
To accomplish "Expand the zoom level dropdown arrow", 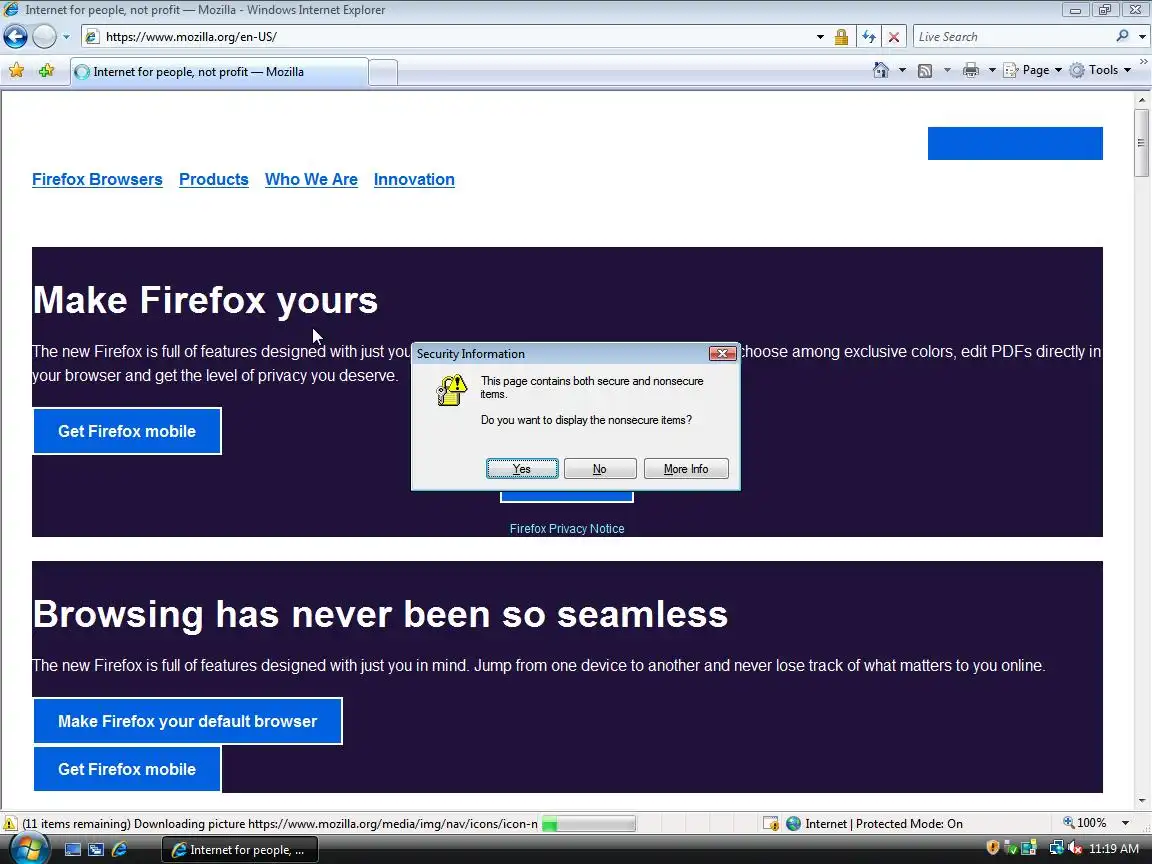I will click(1126, 823).
